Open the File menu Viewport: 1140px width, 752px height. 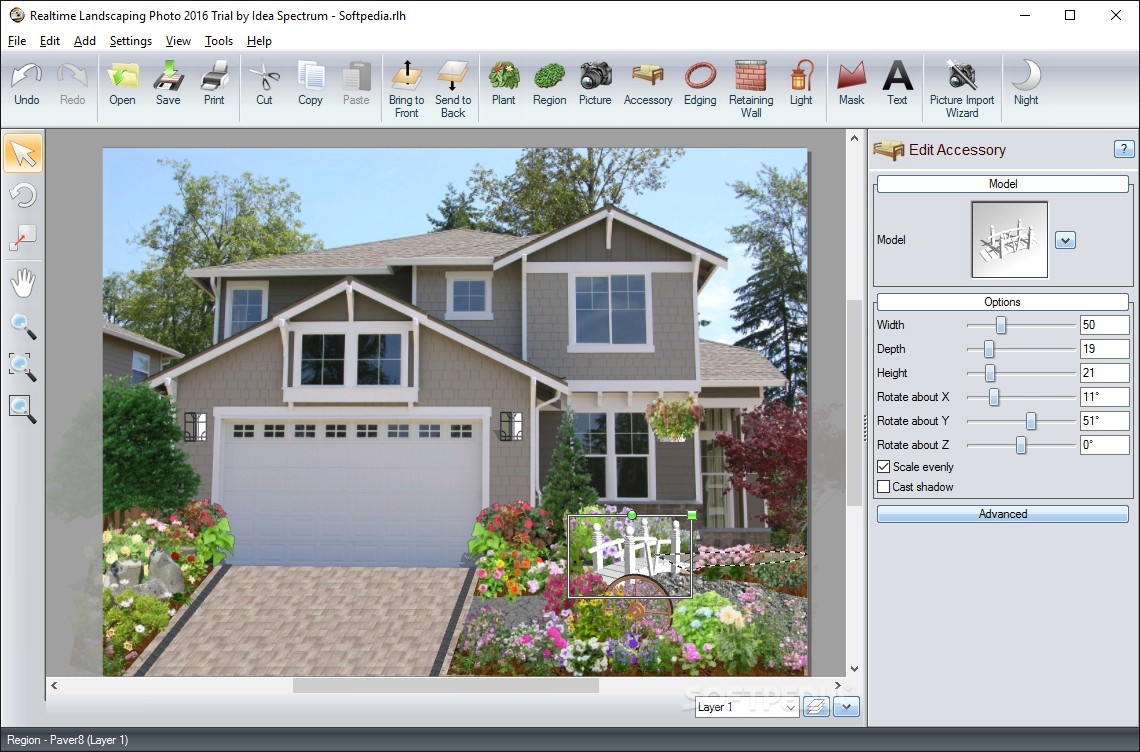(17, 41)
